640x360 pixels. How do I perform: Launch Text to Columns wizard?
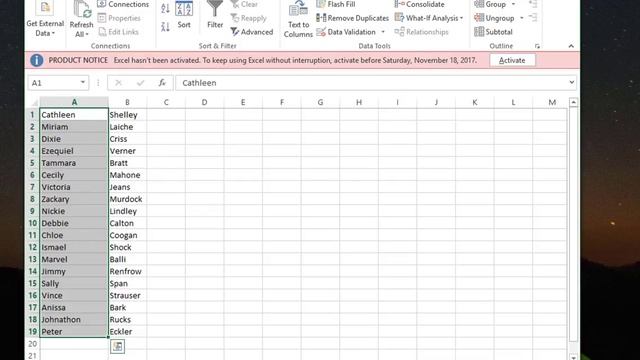click(x=298, y=20)
